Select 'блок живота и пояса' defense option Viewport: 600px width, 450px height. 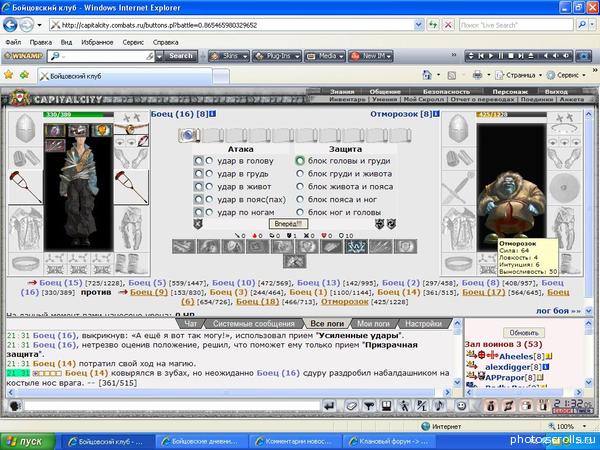tap(300, 186)
